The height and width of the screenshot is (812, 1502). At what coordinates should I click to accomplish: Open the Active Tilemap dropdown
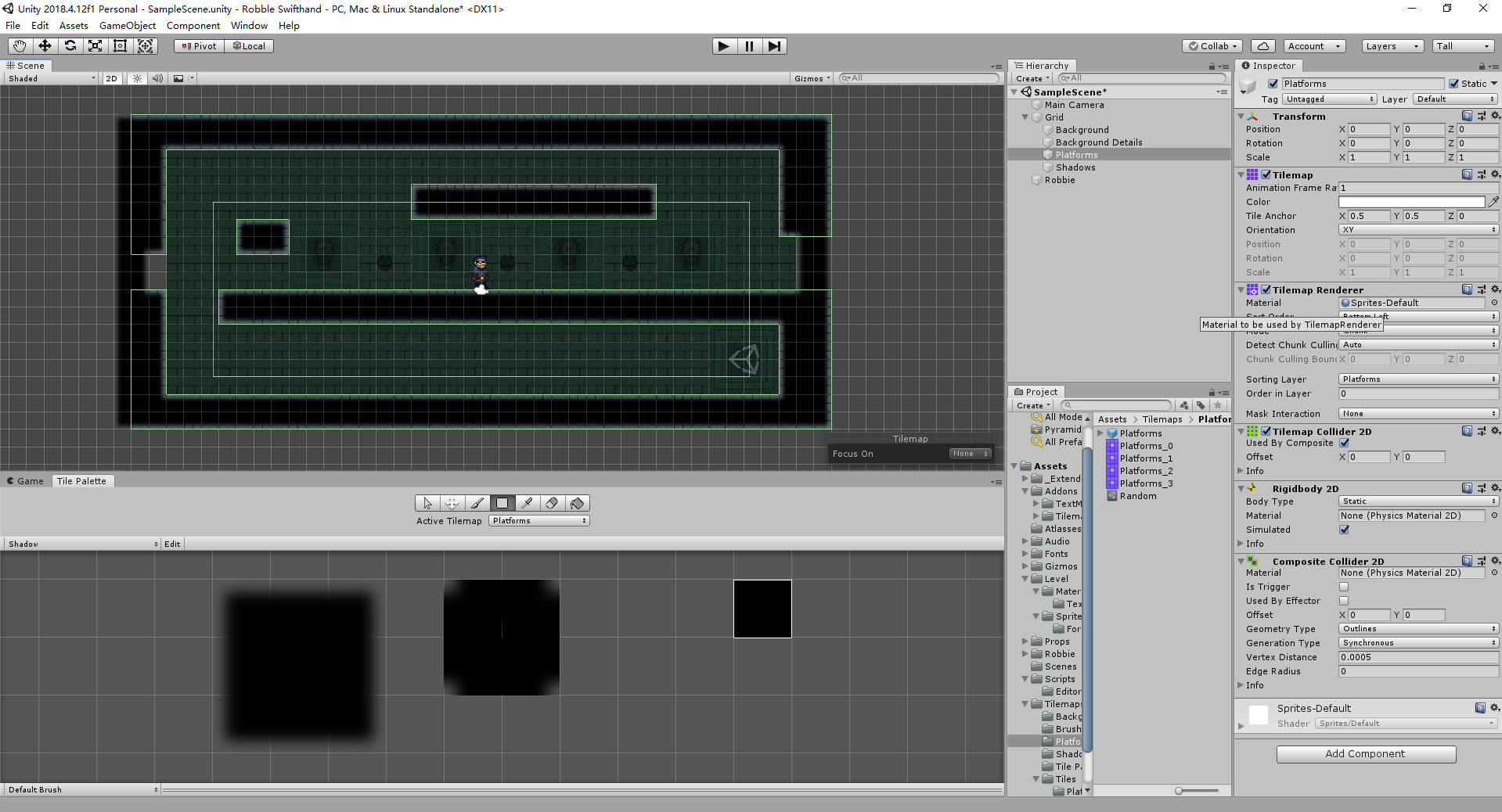point(538,521)
